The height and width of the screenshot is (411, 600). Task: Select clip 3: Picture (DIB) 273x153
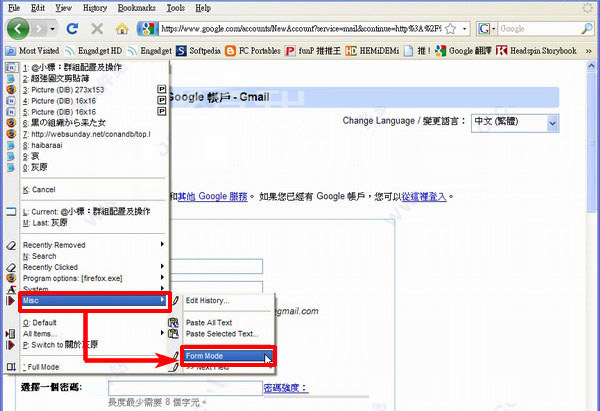click(94, 90)
